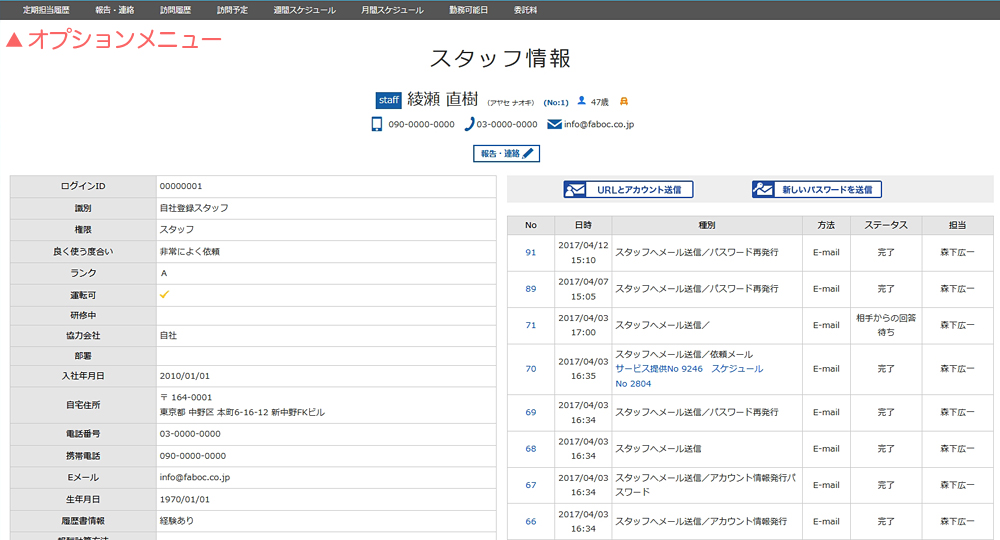The width and height of the screenshot is (1000, 540).
Task: Click the 自社登録スタッフ value
Action: pyautogui.click(x=194, y=208)
